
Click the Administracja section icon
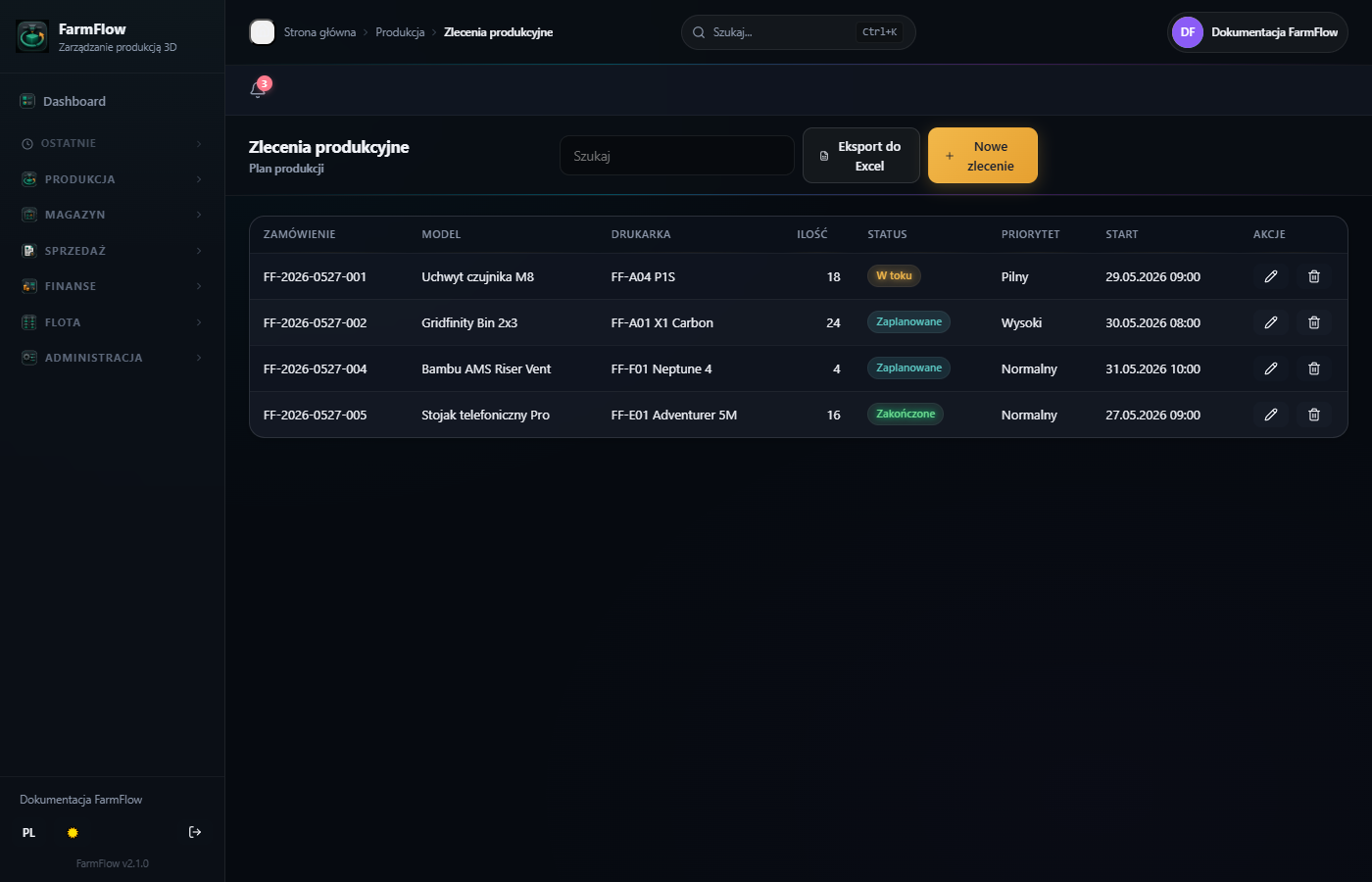click(x=29, y=358)
